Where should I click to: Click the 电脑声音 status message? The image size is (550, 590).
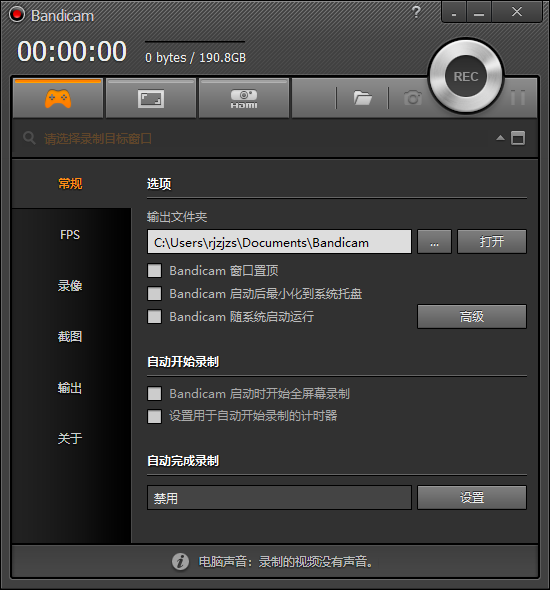[x=285, y=562]
